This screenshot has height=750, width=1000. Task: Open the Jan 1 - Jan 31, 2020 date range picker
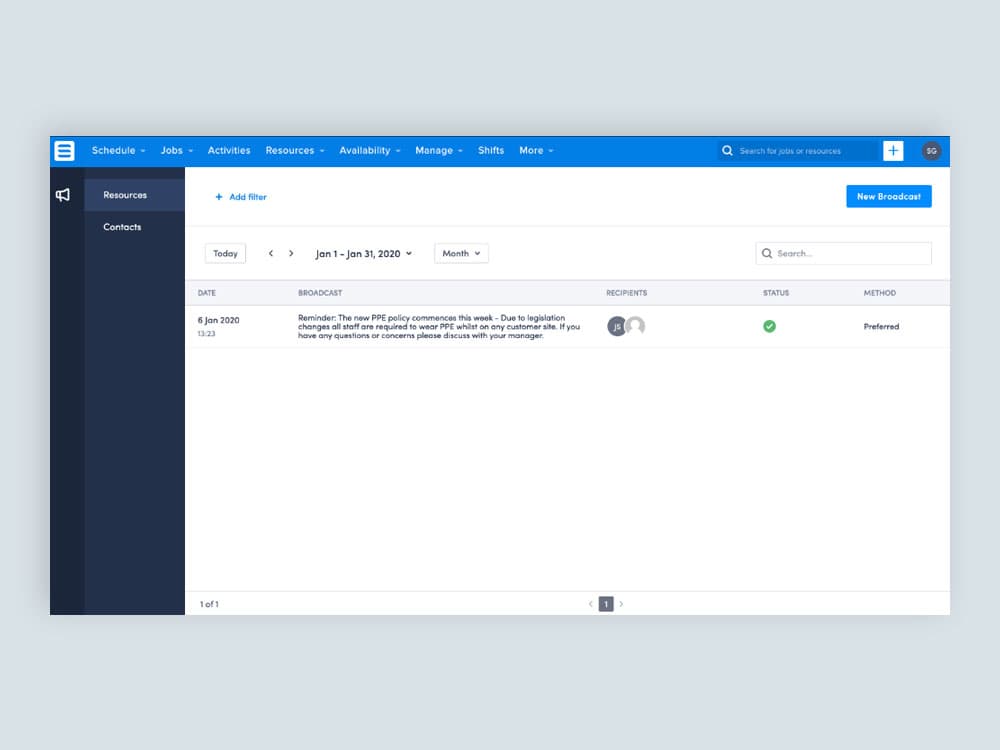point(364,254)
